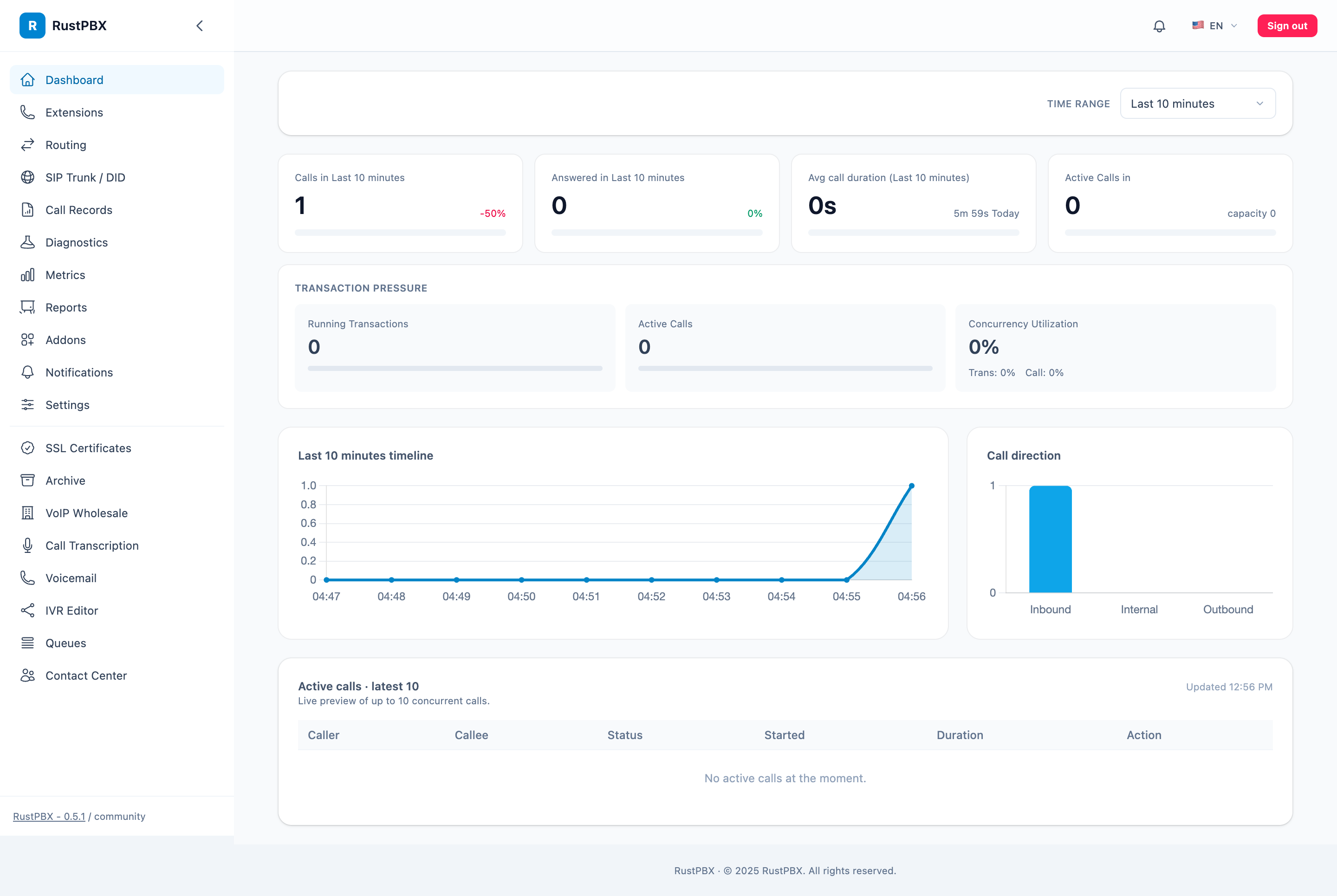Click the -50% change indicator
The height and width of the screenshot is (896, 1337).
(493, 214)
